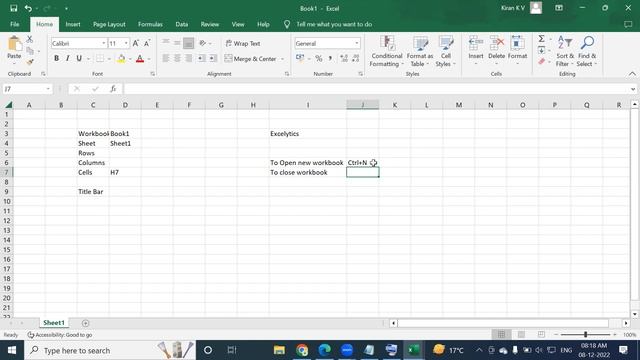The height and width of the screenshot is (360, 640).
Task: Open the Calibri font name dropdown
Action: click(x=104, y=43)
